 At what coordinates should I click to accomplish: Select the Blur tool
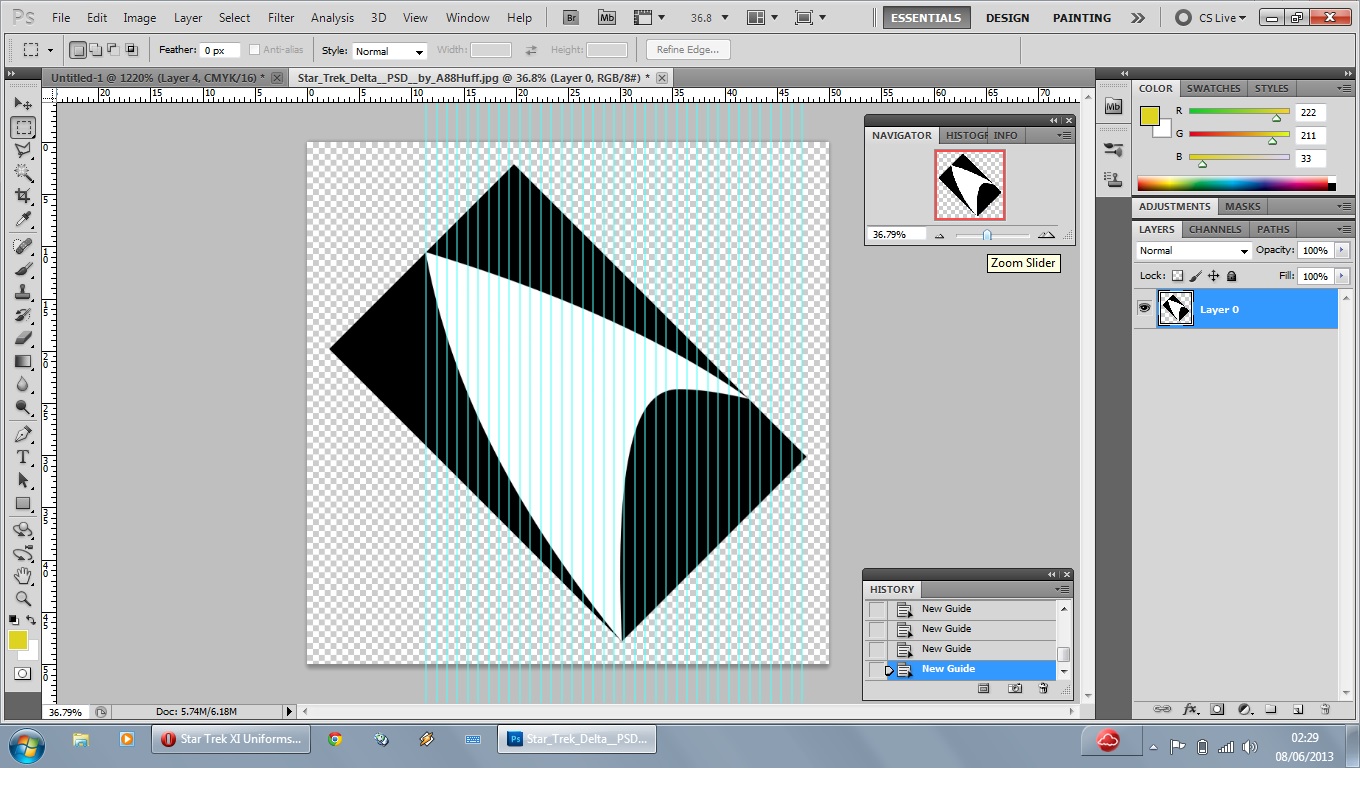23,384
